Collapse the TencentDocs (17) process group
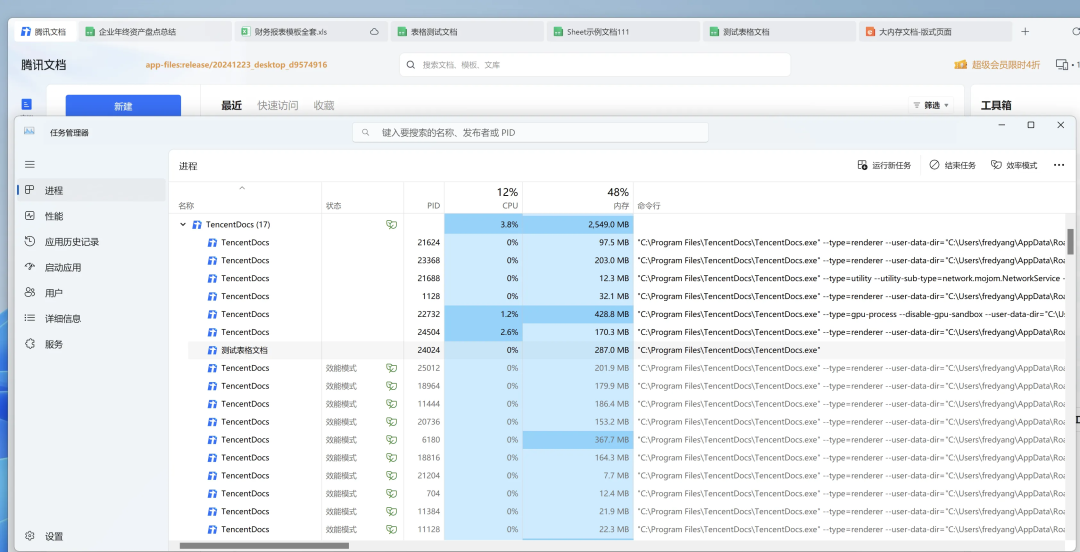1080x552 pixels. 183,225
